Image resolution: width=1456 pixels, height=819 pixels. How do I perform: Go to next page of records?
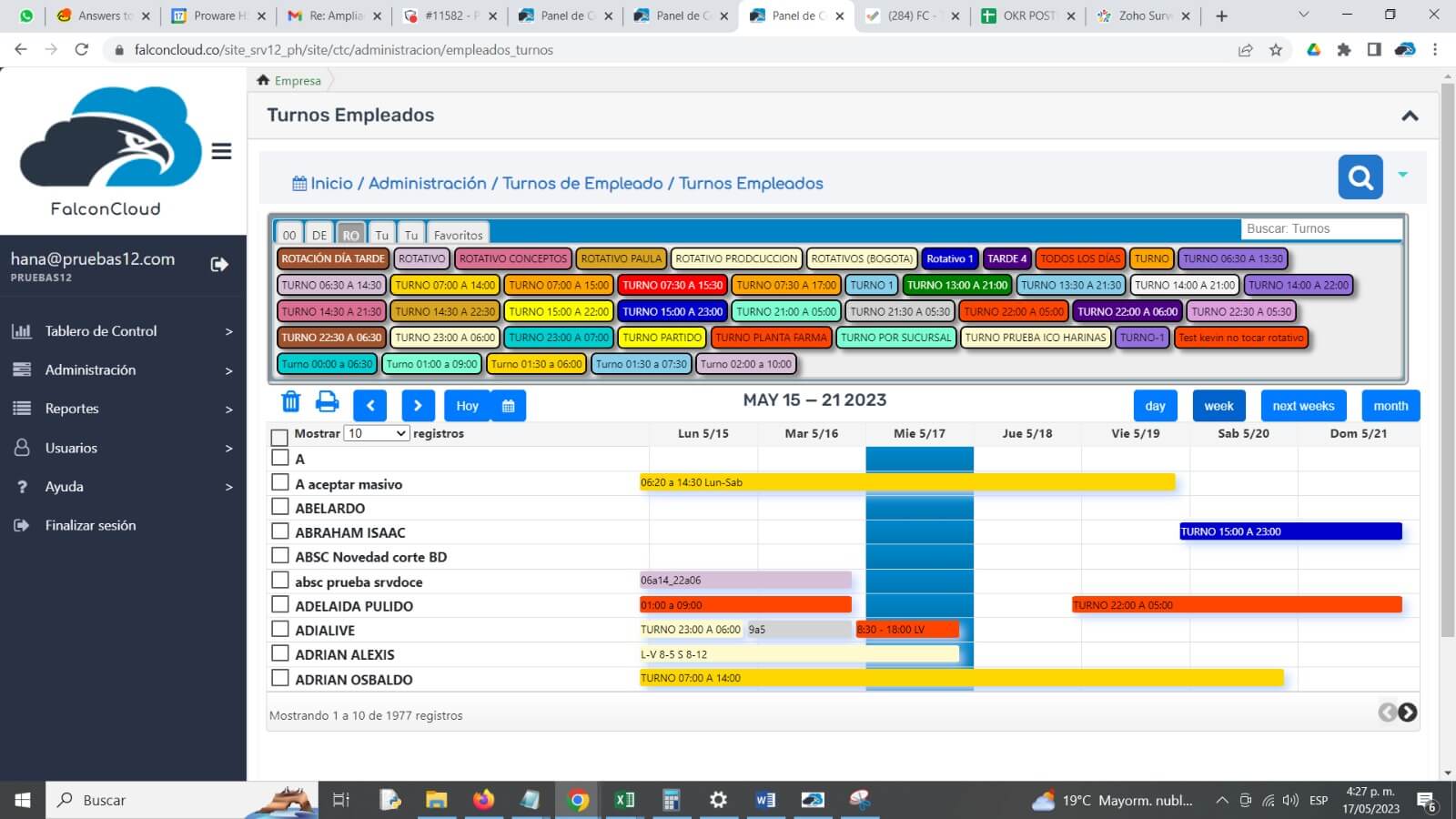coord(1408,713)
